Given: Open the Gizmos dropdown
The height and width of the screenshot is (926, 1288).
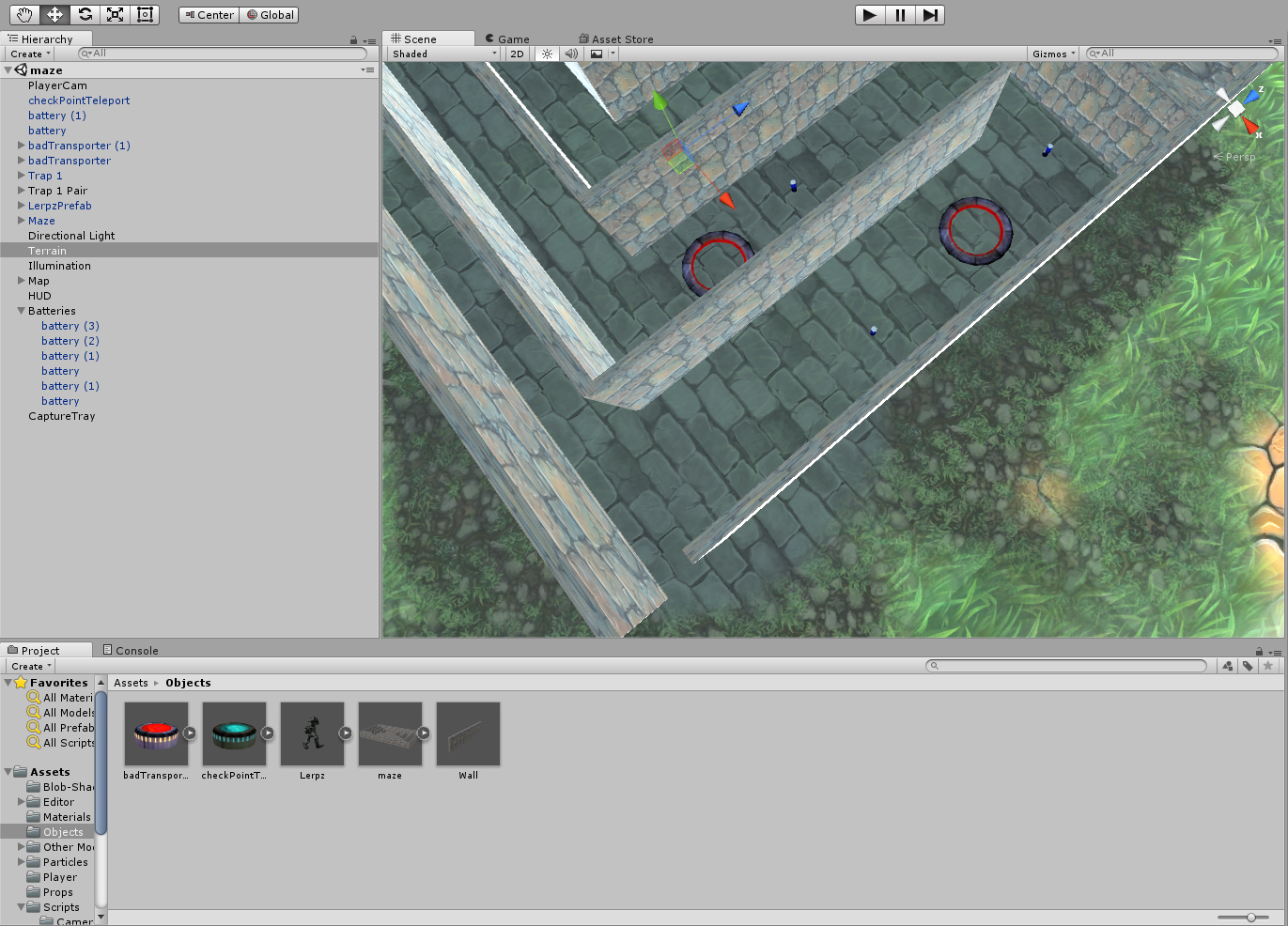Looking at the screenshot, I should [x=1053, y=54].
